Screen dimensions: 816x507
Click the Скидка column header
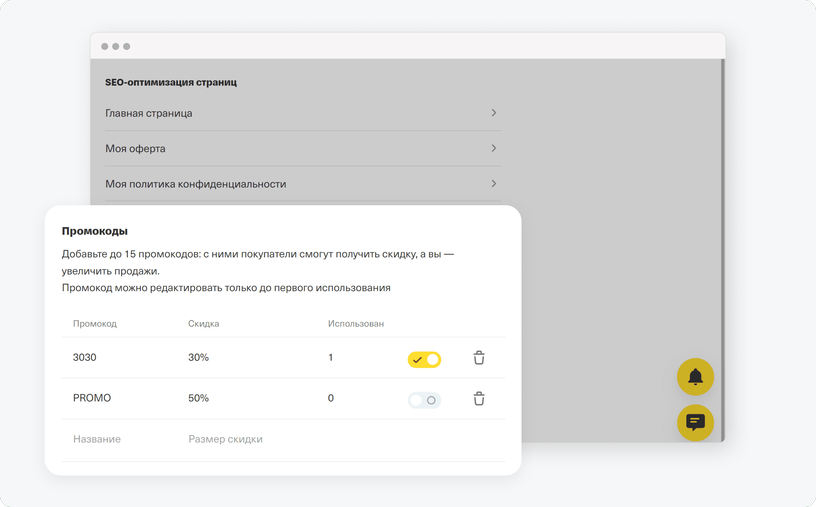(203, 324)
